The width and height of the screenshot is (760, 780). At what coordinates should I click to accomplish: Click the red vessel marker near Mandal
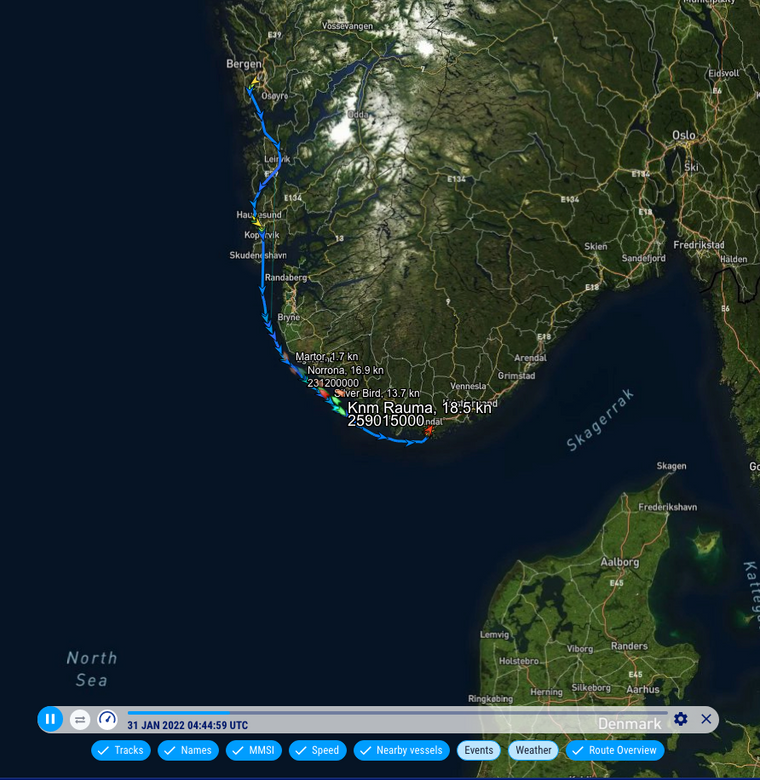click(x=428, y=431)
